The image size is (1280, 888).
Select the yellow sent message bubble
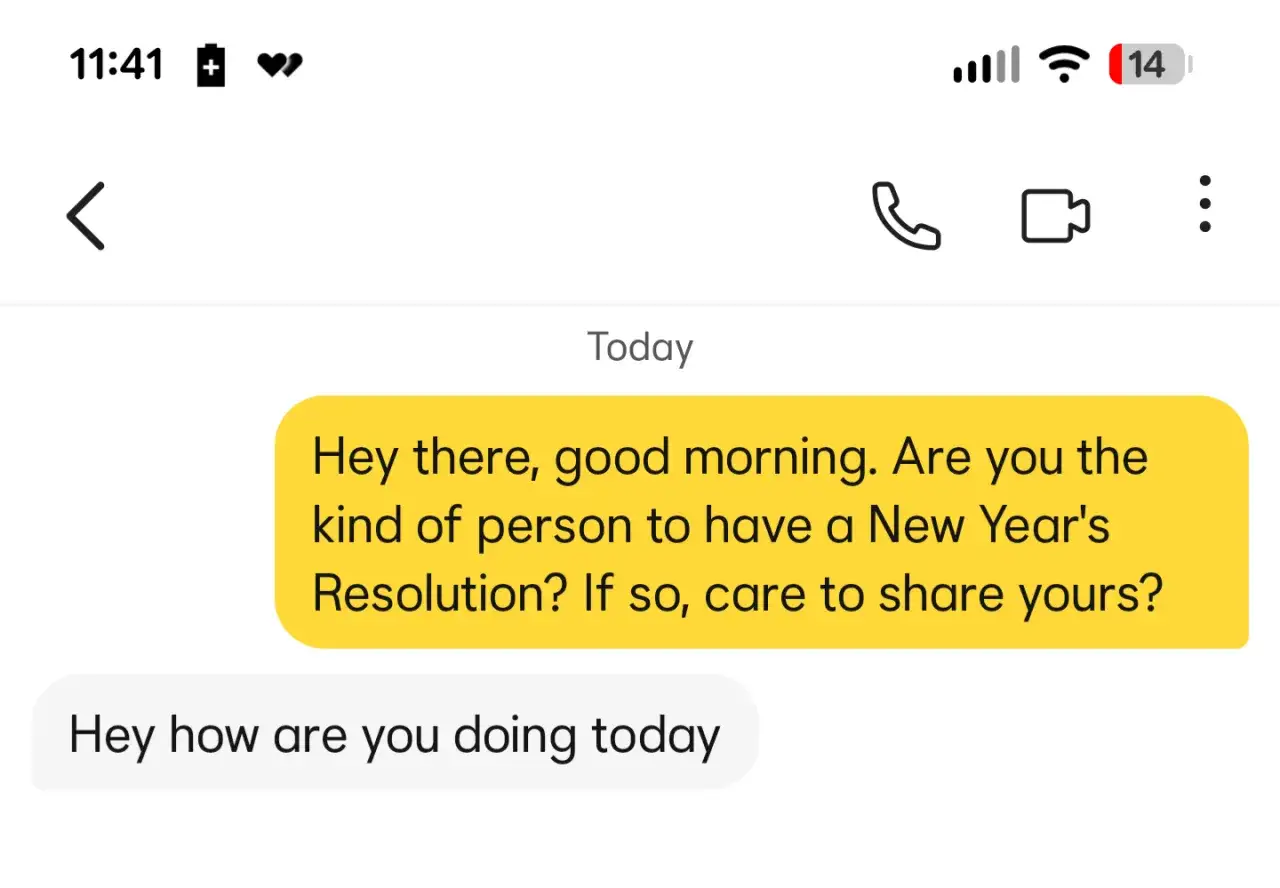tap(761, 521)
